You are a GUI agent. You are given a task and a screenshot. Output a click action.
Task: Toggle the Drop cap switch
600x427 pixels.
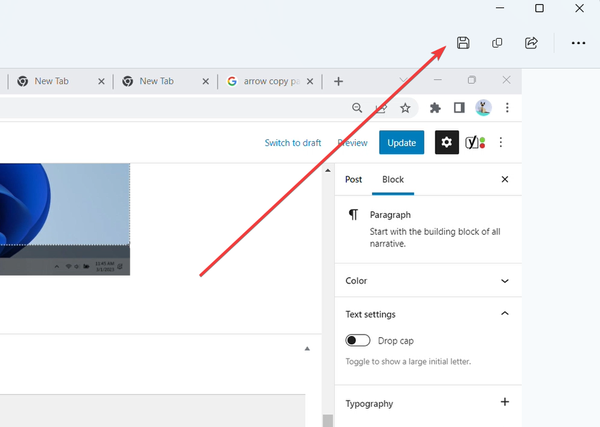(358, 341)
